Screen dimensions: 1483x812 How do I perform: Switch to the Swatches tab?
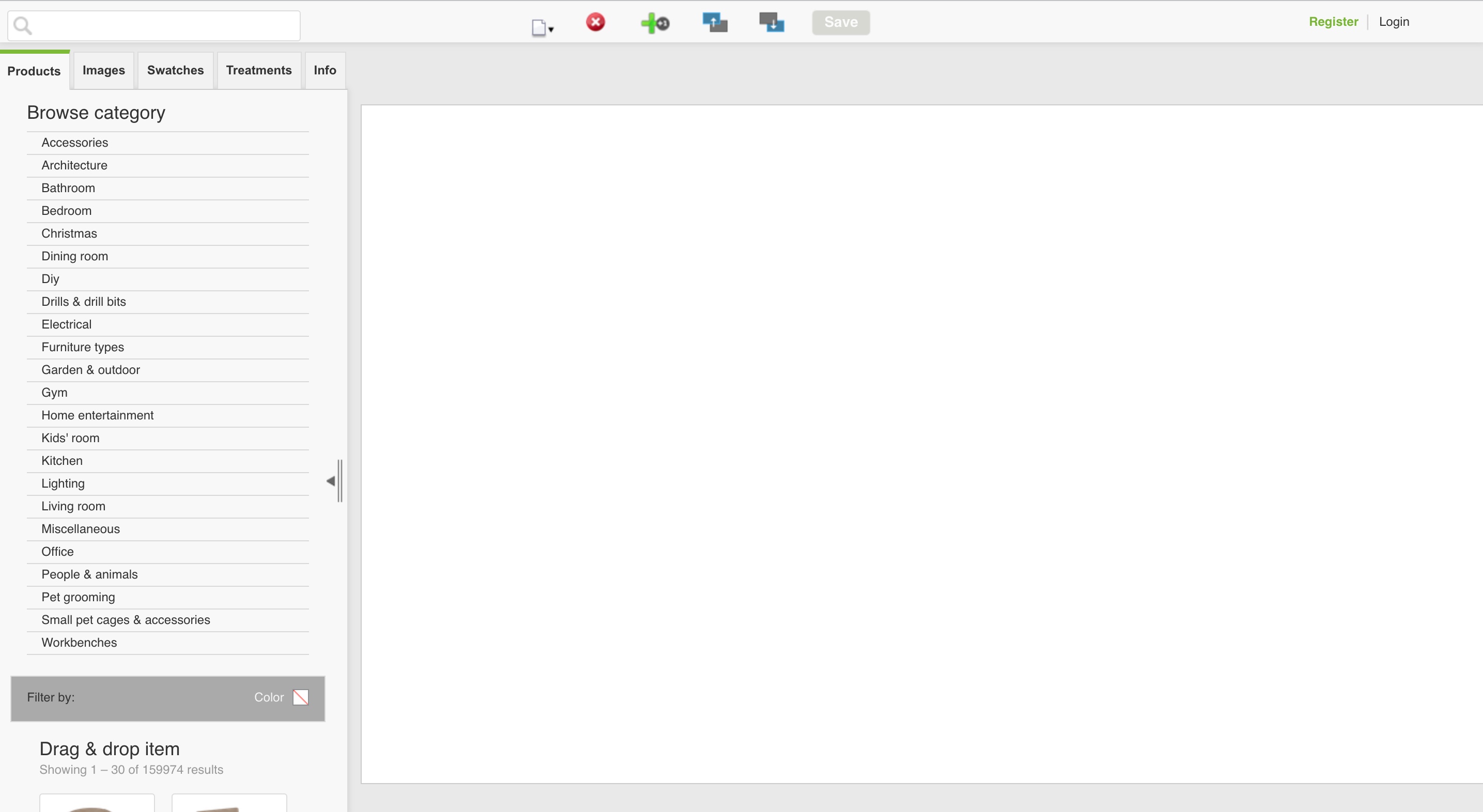[x=175, y=70]
